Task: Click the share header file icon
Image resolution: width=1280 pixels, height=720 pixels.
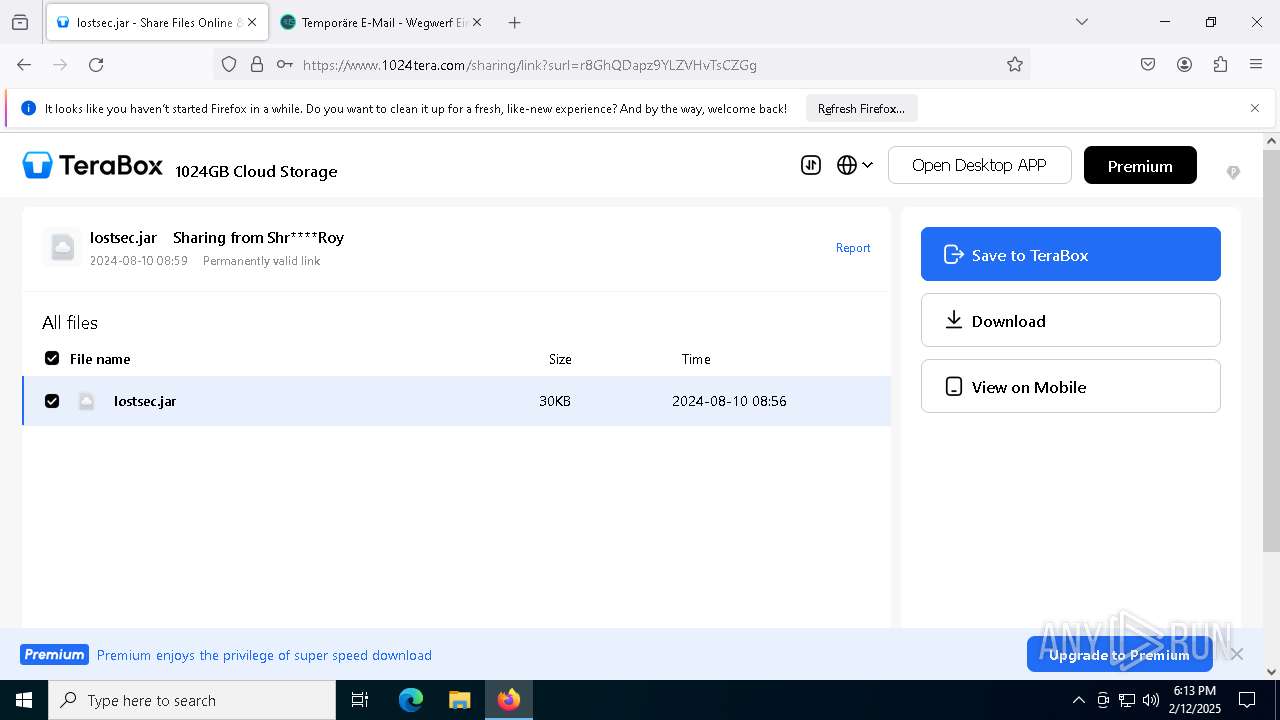Action: pos(62,247)
